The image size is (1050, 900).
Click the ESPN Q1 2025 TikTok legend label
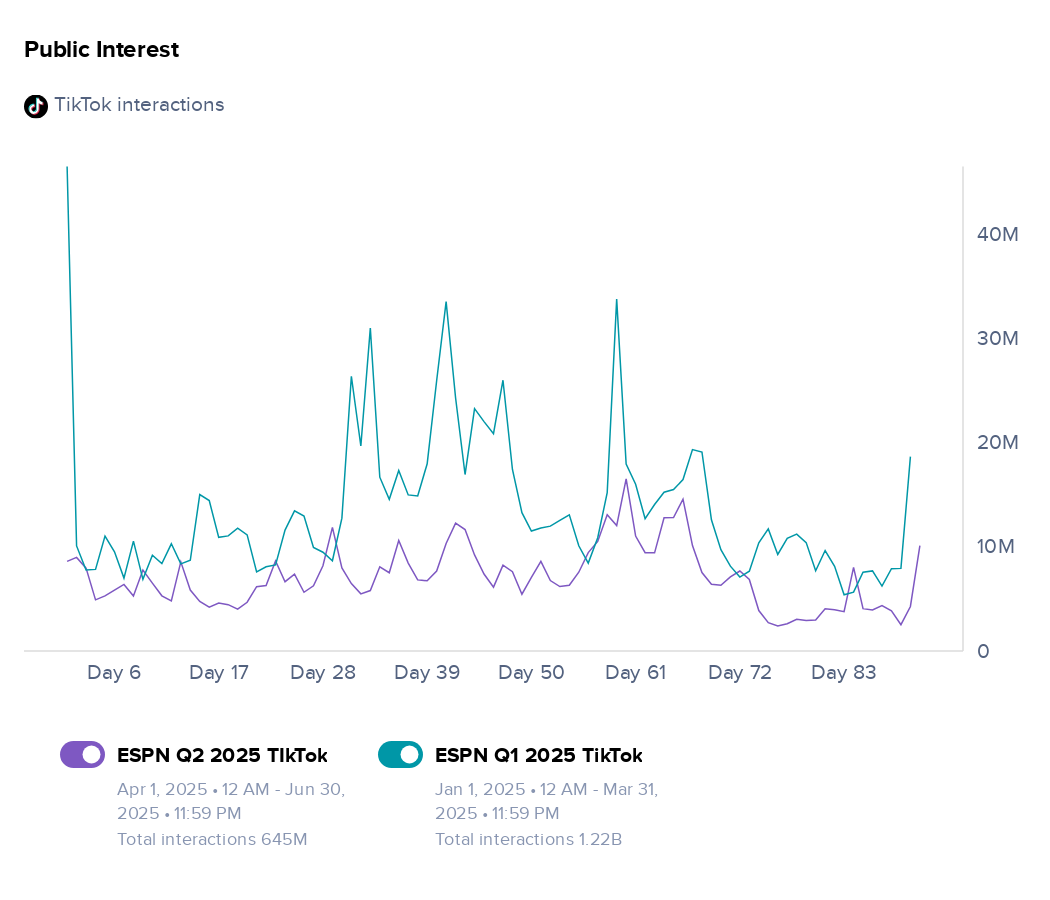[539, 755]
